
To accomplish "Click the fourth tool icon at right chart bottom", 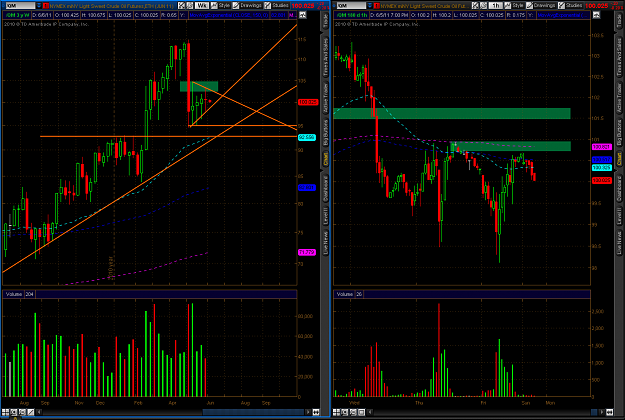I will 362,412.
